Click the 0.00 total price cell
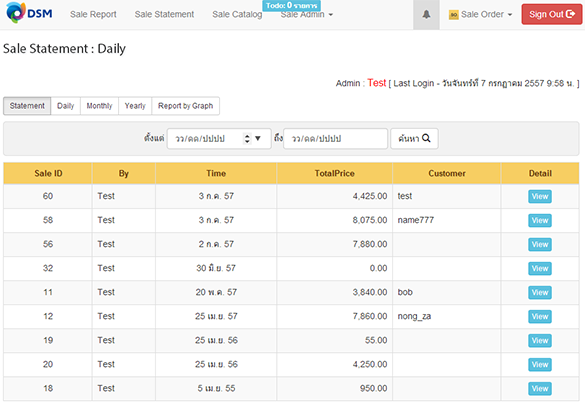Image resolution: width=585 pixels, height=406 pixels. click(335, 268)
